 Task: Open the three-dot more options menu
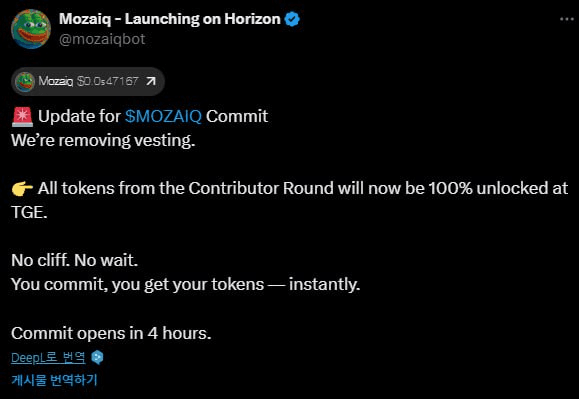(567, 19)
